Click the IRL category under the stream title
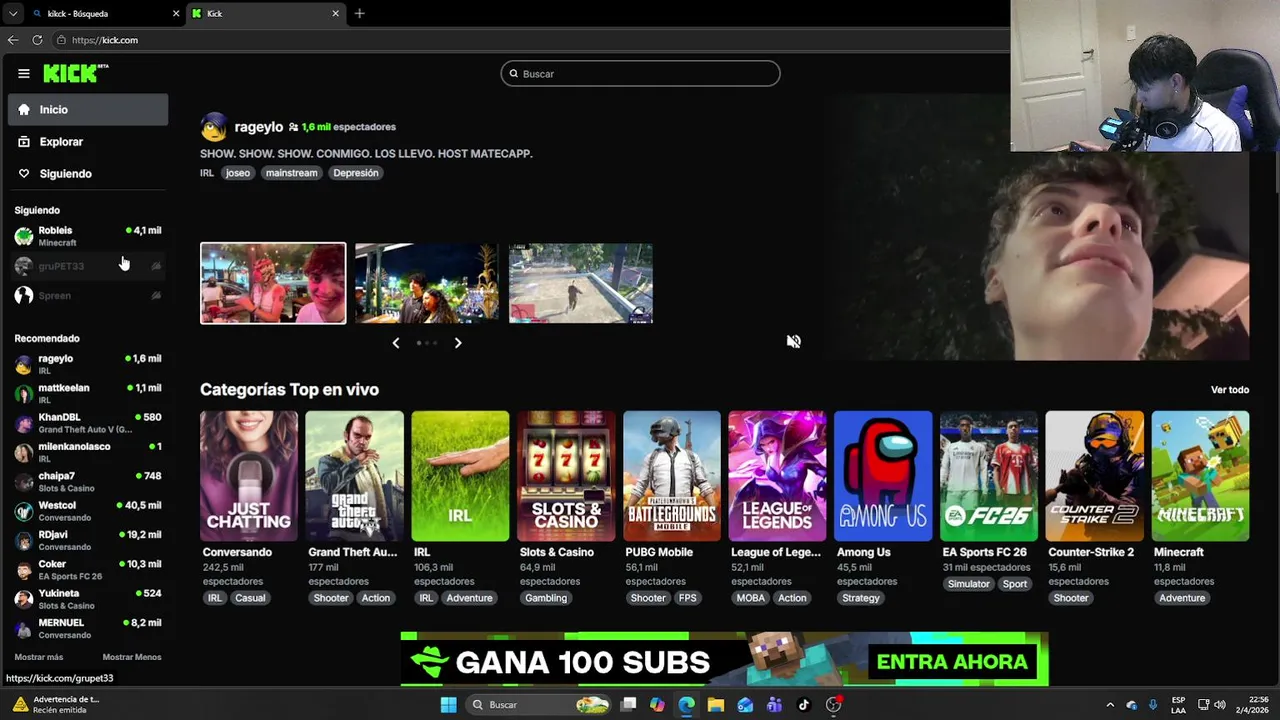This screenshot has width=1280, height=720. [207, 173]
